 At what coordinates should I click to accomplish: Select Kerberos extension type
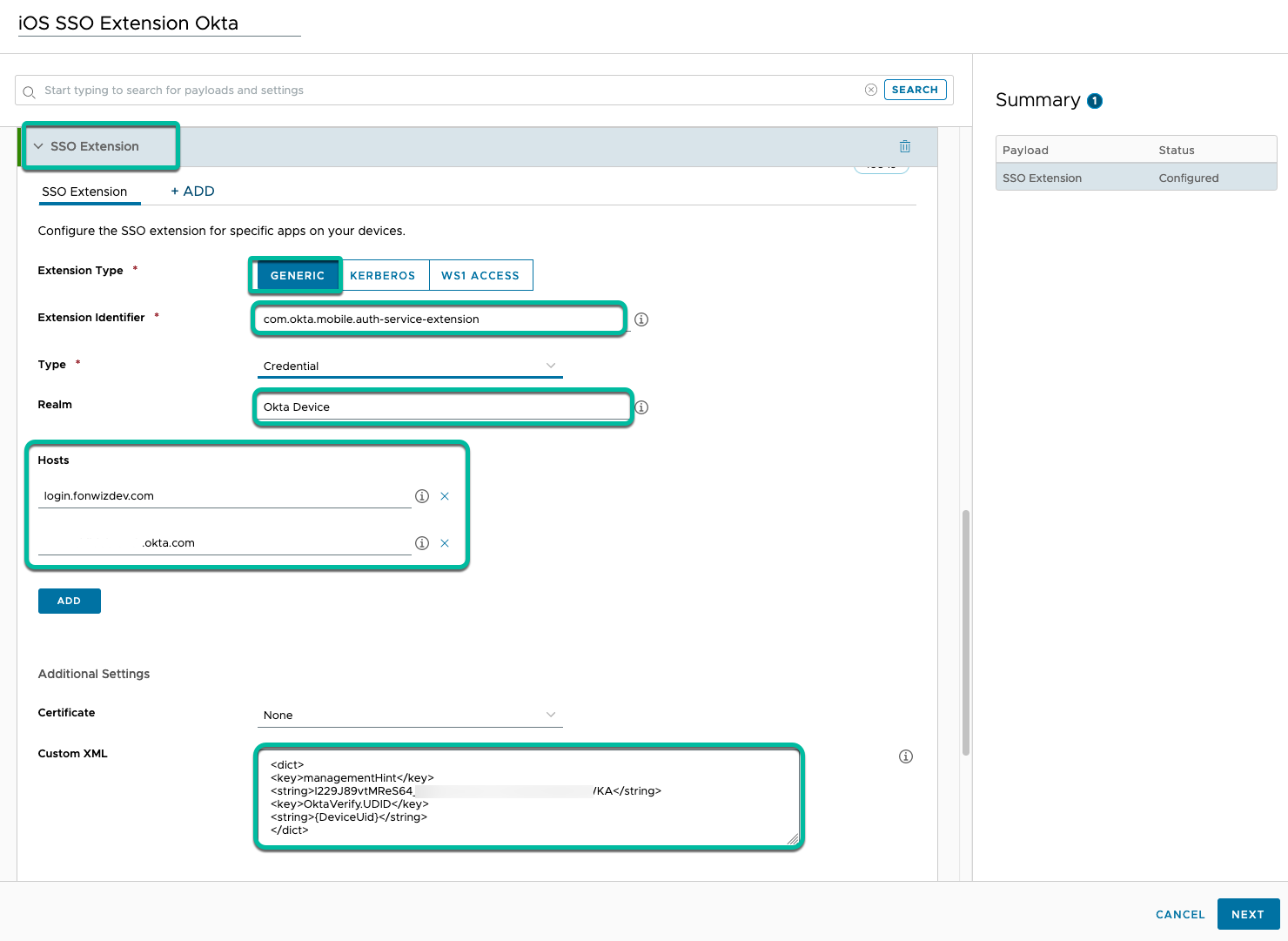click(382, 275)
